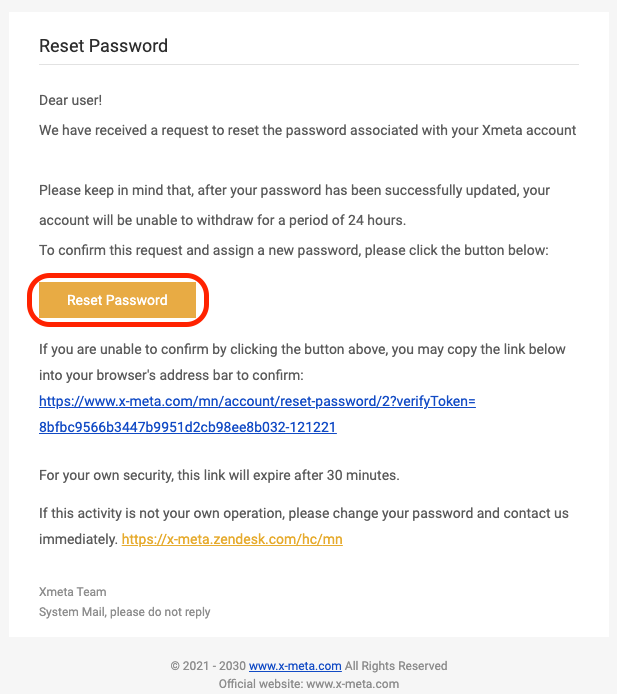Click the '© 2021 - 2030' copyright text
The width and height of the screenshot is (617, 694).
click(208, 666)
